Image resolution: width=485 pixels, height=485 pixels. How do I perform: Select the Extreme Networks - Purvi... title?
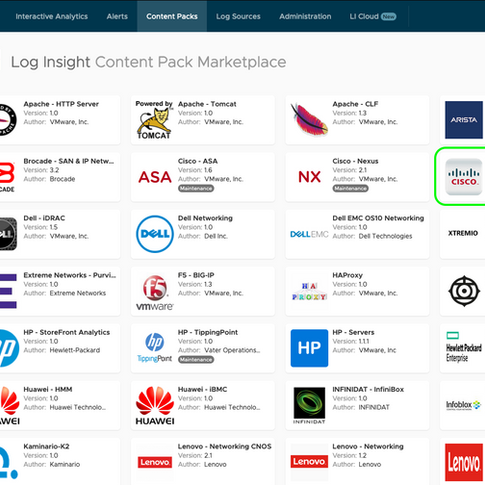point(70,275)
